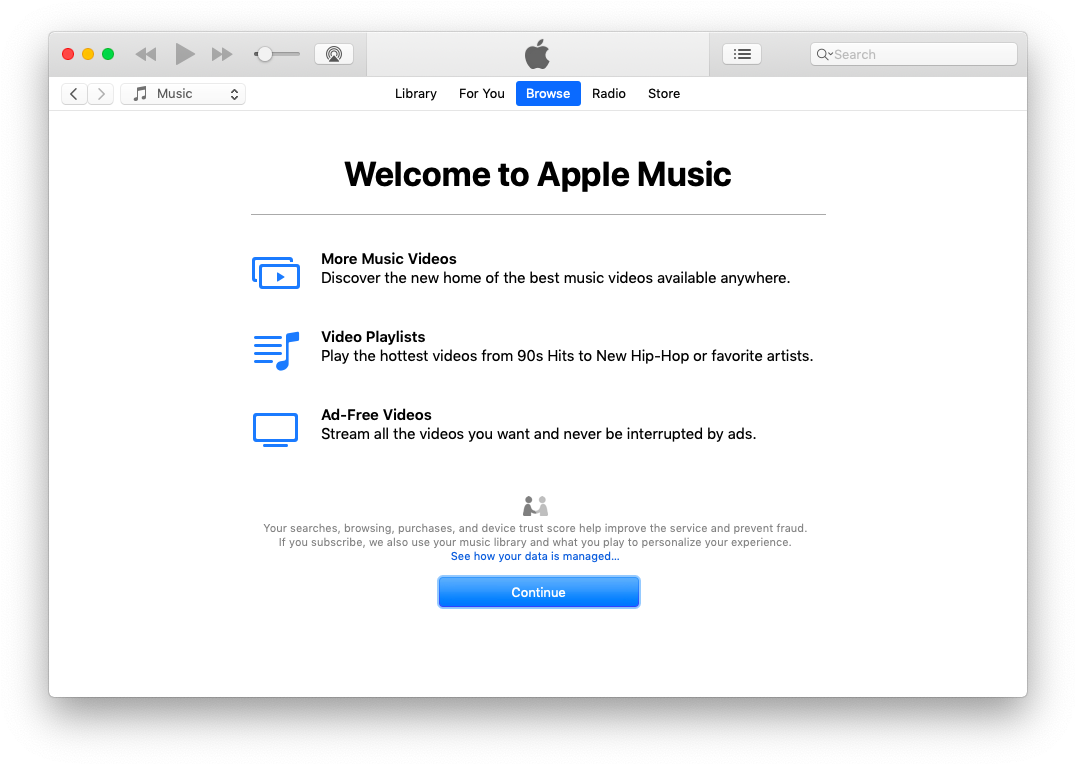1075x764 pixels.
Task: Click the More Music Videos icon
Action: tap(276, 272)
